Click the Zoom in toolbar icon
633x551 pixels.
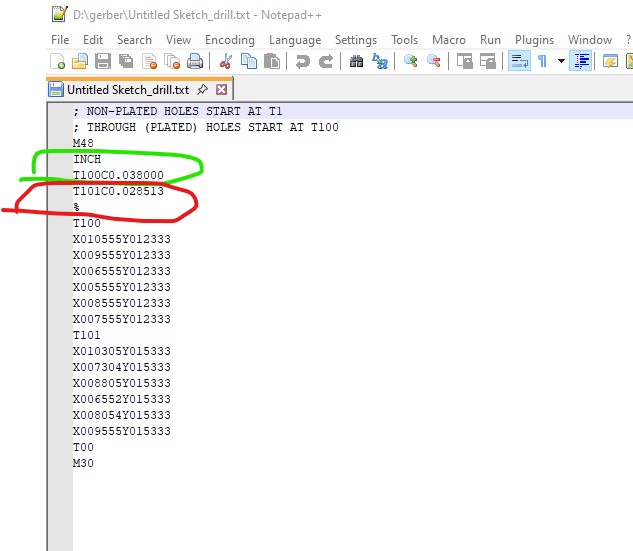click(x=410, y=62)
